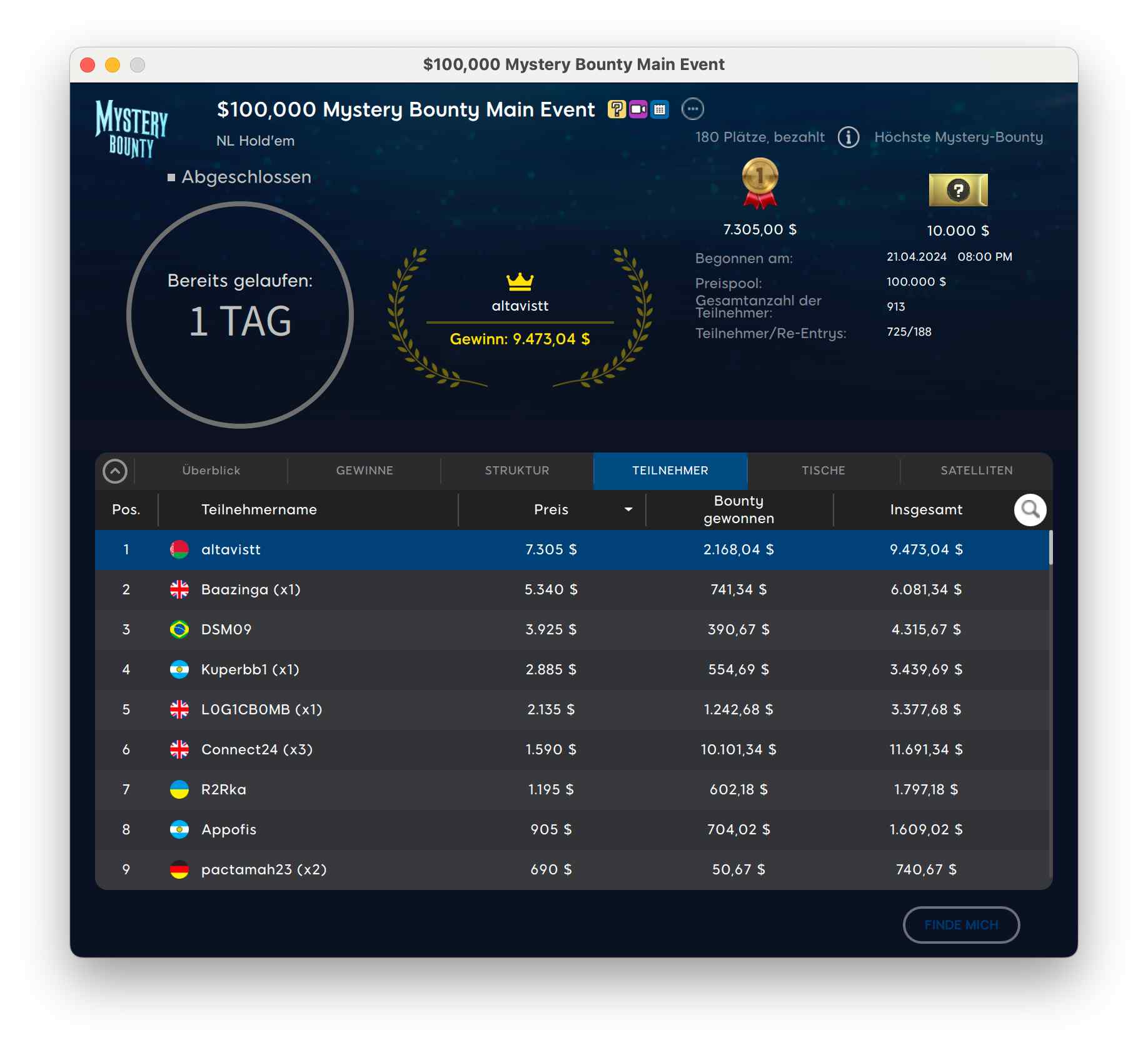Click the Preis column sort arrow
This screenshot has height=1050, width=1148.
point(628,510)
